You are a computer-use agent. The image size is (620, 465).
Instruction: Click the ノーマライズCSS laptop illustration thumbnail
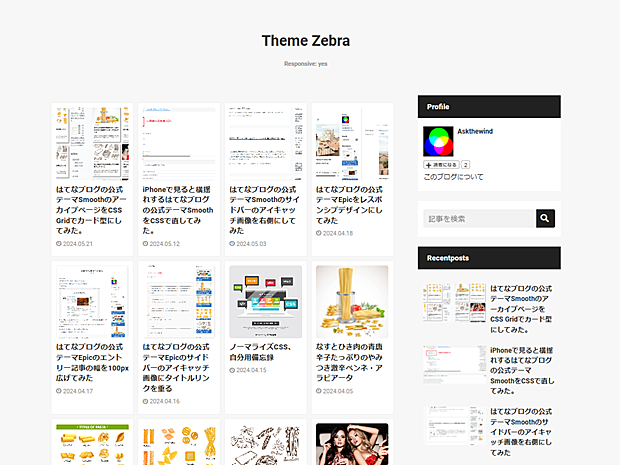coord(266,302)
